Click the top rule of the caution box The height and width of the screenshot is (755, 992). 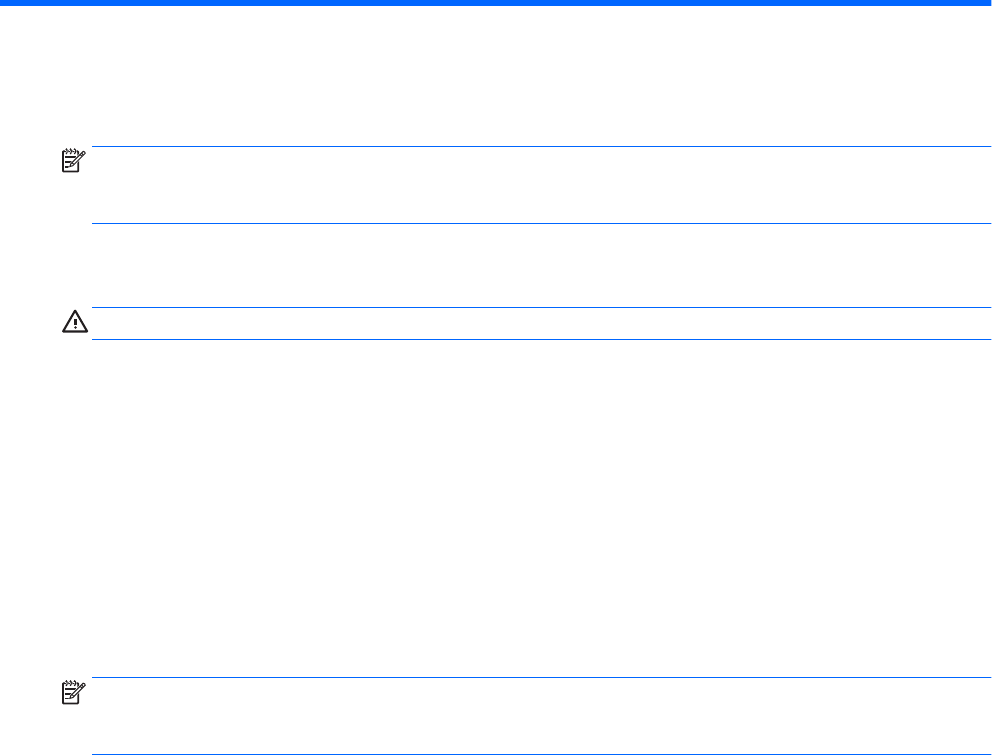point(530,307)
